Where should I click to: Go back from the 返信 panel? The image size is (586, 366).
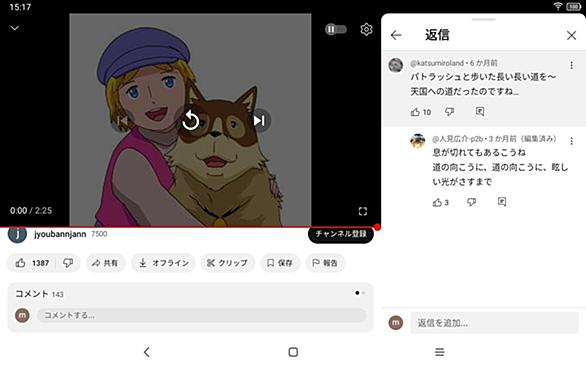396,35
